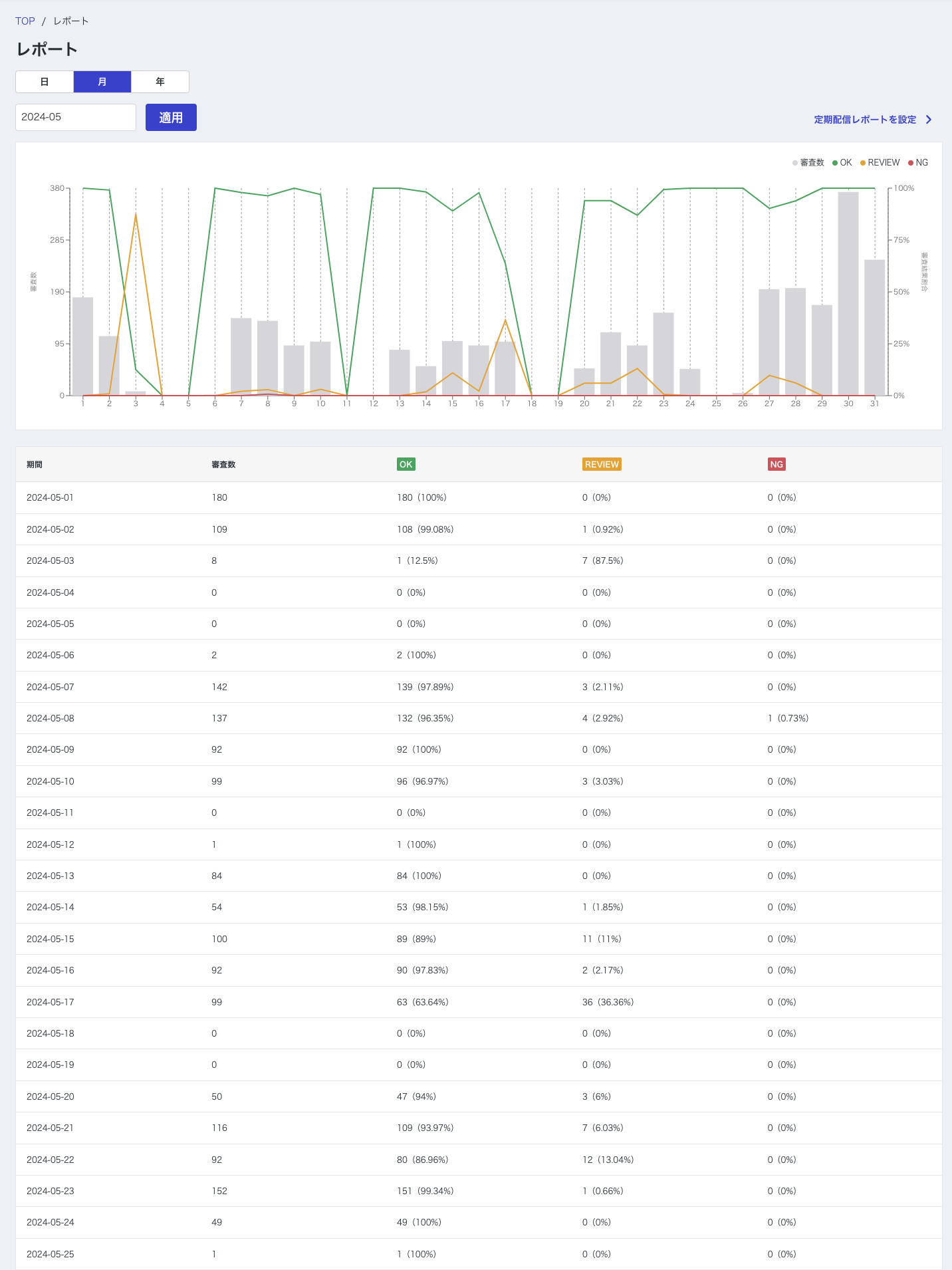Click the 2024-05-24 date cell

[x=51, y=1222]
